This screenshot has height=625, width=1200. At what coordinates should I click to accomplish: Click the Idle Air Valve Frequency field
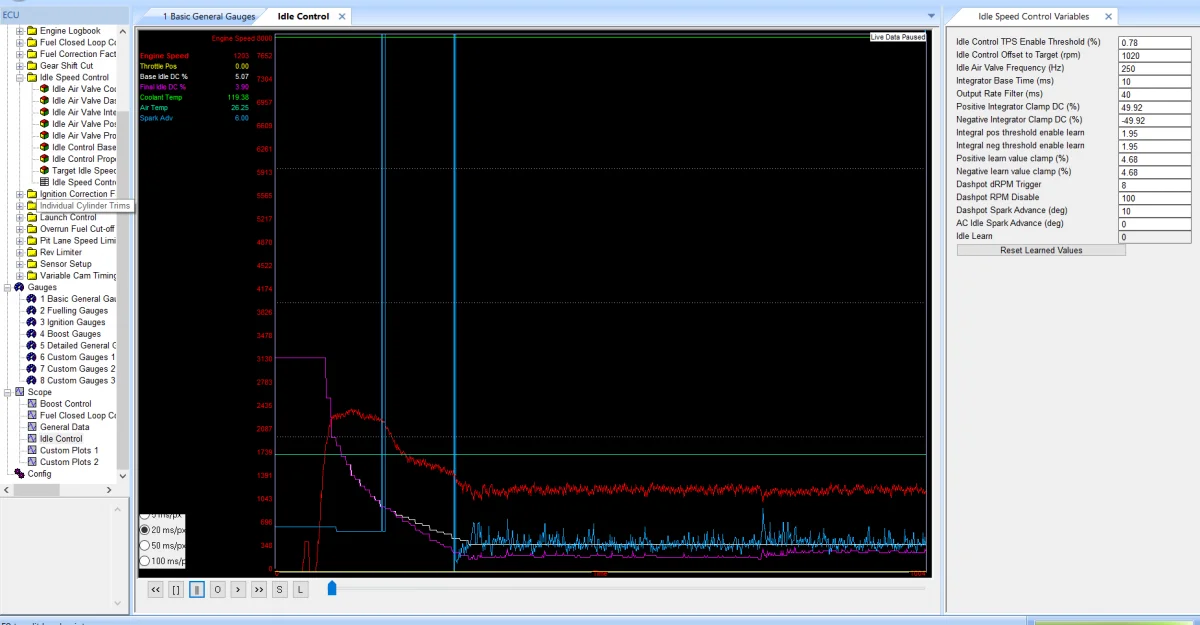pos(1155,68)
